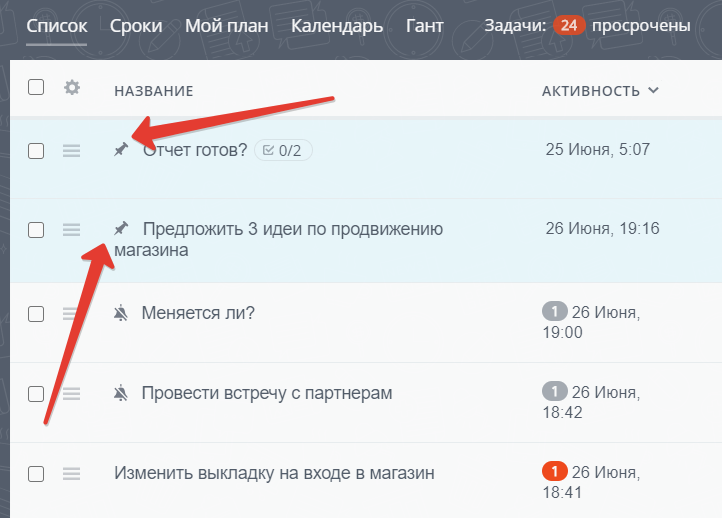Click the 'Задачи:' counter label
The width and height of the screenshot is (722, 518).
pos(515,26)
